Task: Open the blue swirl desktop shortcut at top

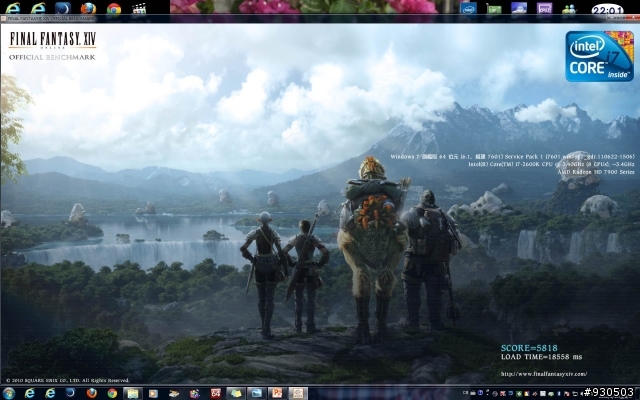Action: (63, 8)
